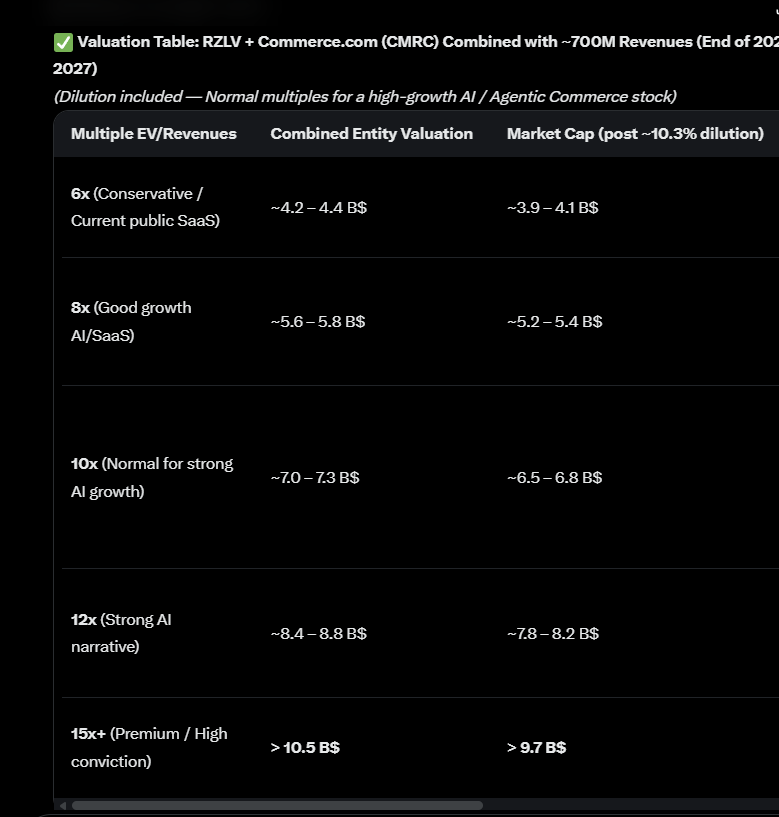Click the '8x (Good growth AI/SaaS)' cell
The height and width of the screenshot is (817, 779).
[x=131, y=321]
